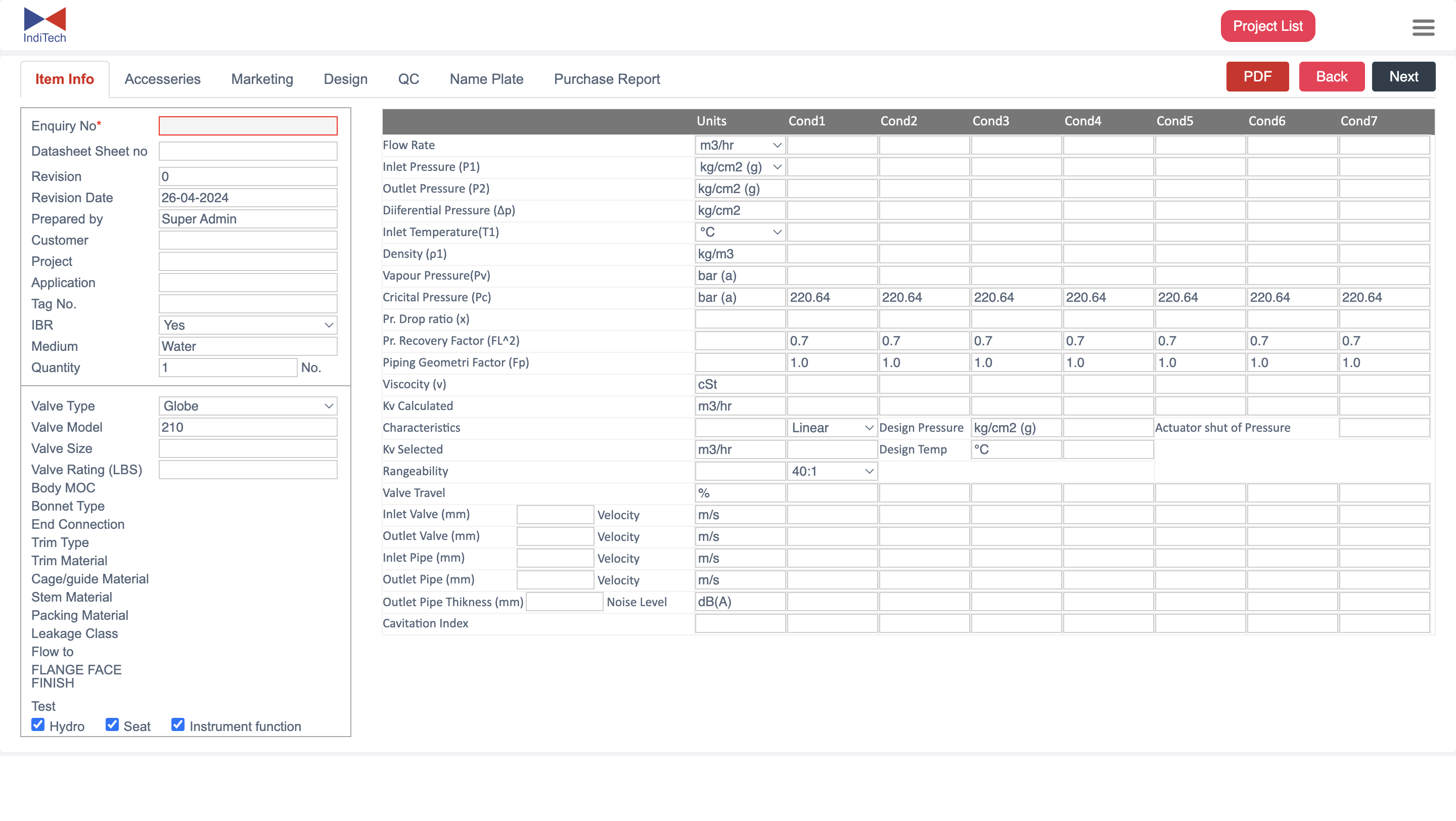Switch to the Design tab

[x=345, y=79]
